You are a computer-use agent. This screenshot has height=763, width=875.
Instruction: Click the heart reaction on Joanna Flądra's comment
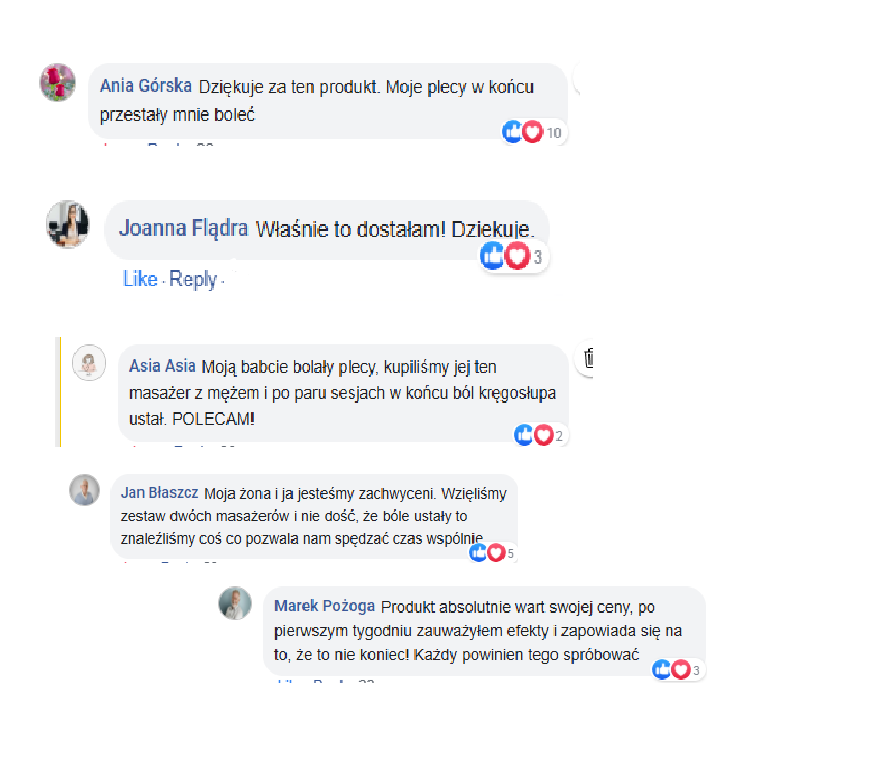pos(517,256)
